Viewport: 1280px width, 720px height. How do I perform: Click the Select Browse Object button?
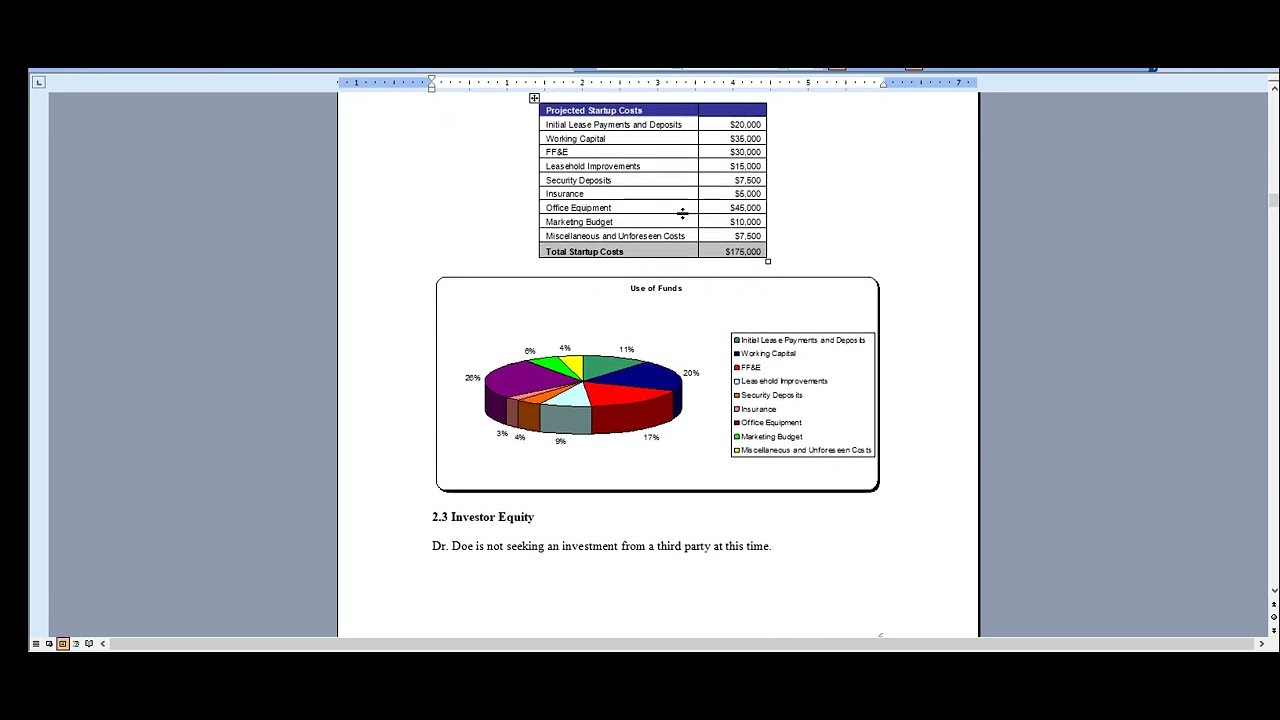click(1274, 616)
